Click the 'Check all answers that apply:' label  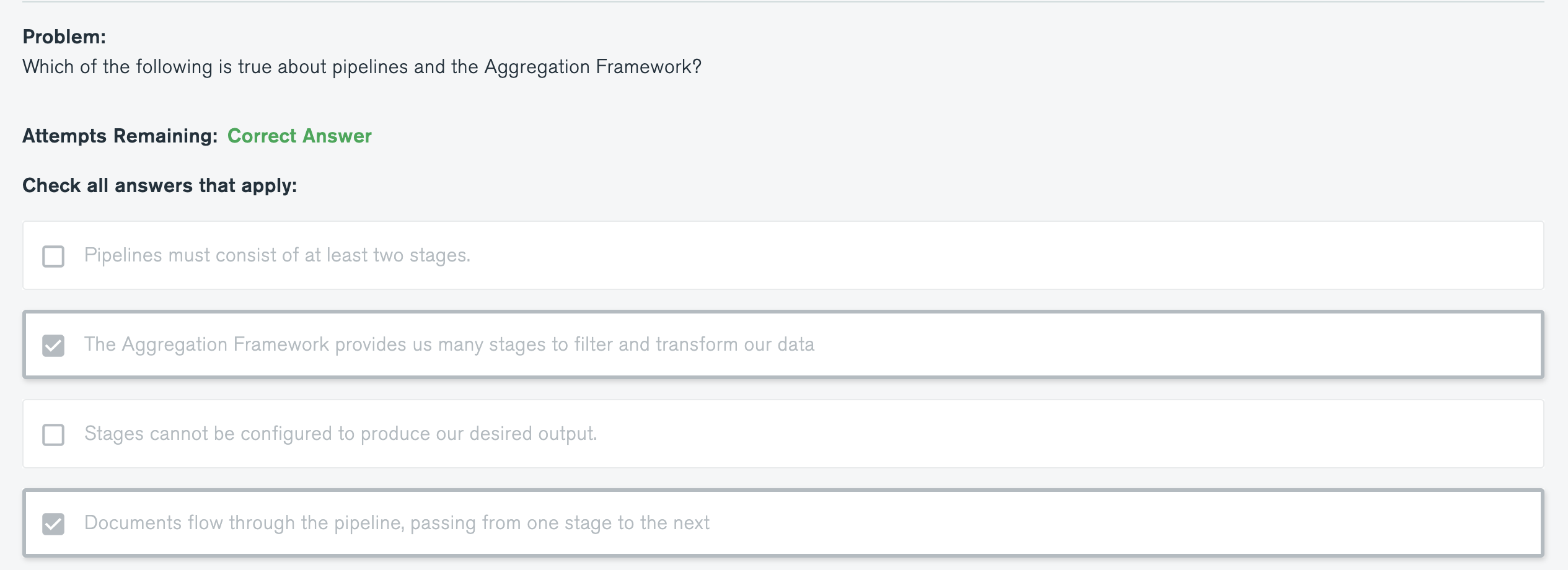tap(159, 185)
